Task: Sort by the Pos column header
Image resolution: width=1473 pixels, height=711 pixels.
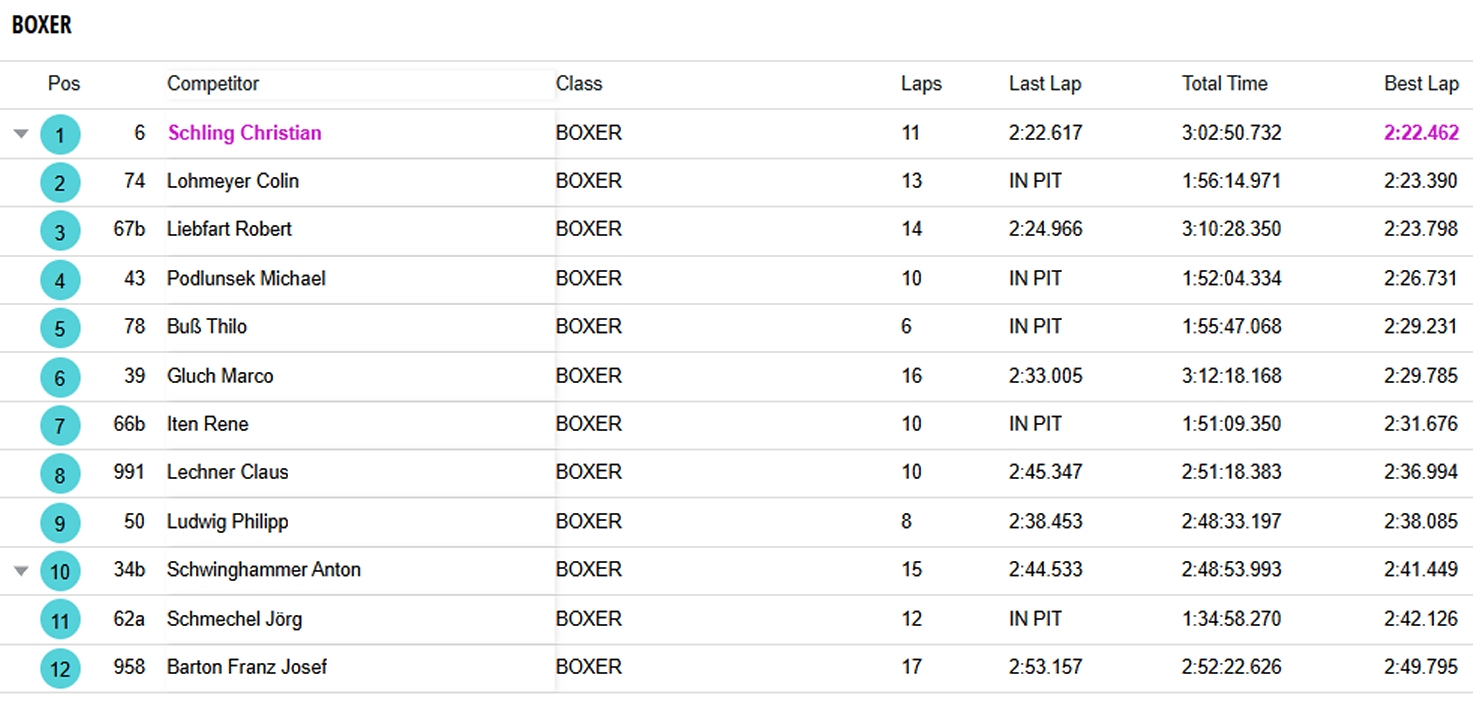Action: pos(64,84)
